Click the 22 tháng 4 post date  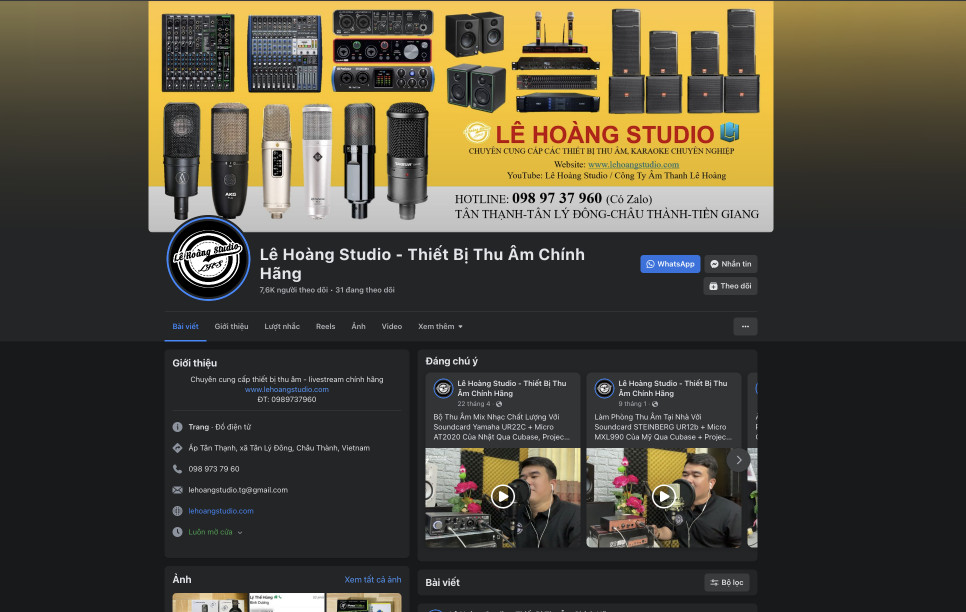click(474, 404)
